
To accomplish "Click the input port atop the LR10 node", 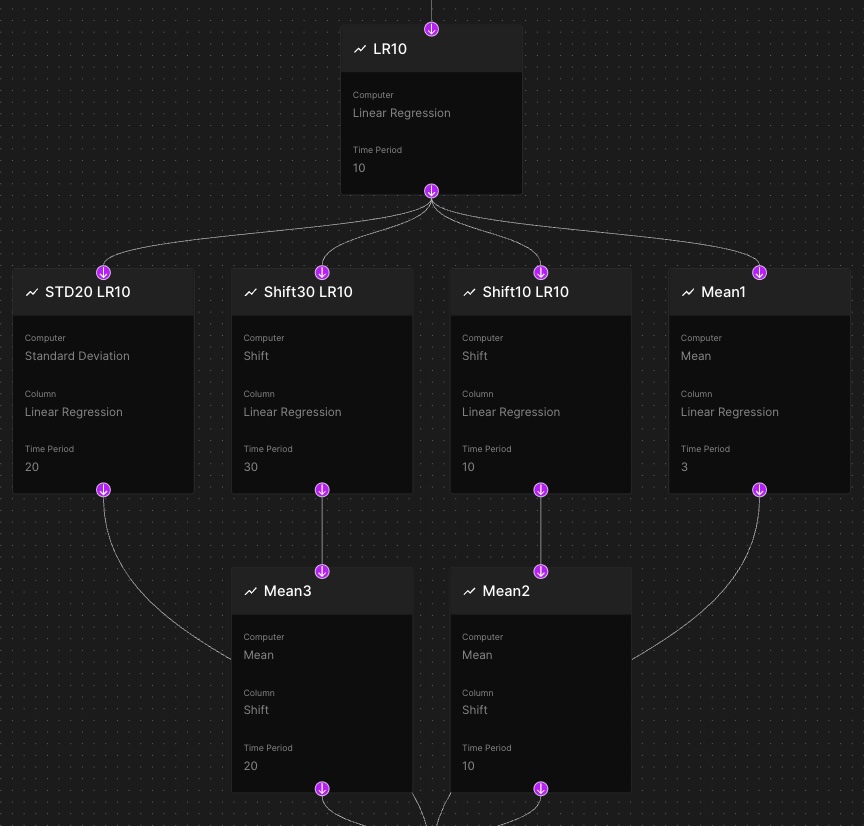I will click(431, 29).
